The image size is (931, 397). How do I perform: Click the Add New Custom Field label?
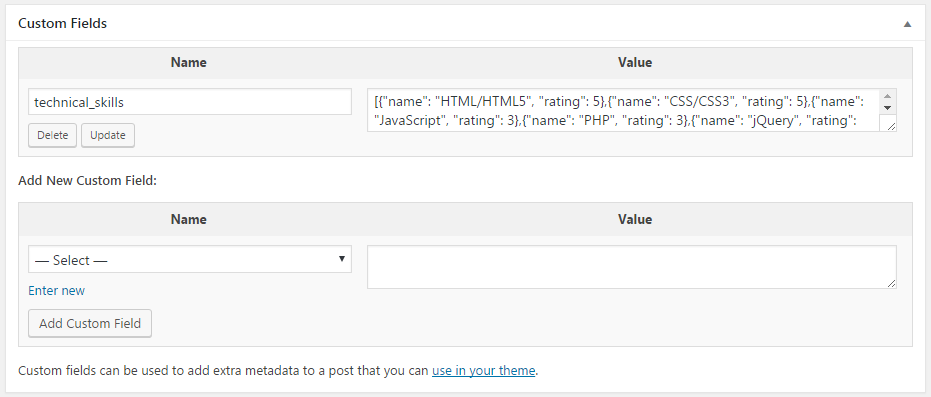click(87, 181)
